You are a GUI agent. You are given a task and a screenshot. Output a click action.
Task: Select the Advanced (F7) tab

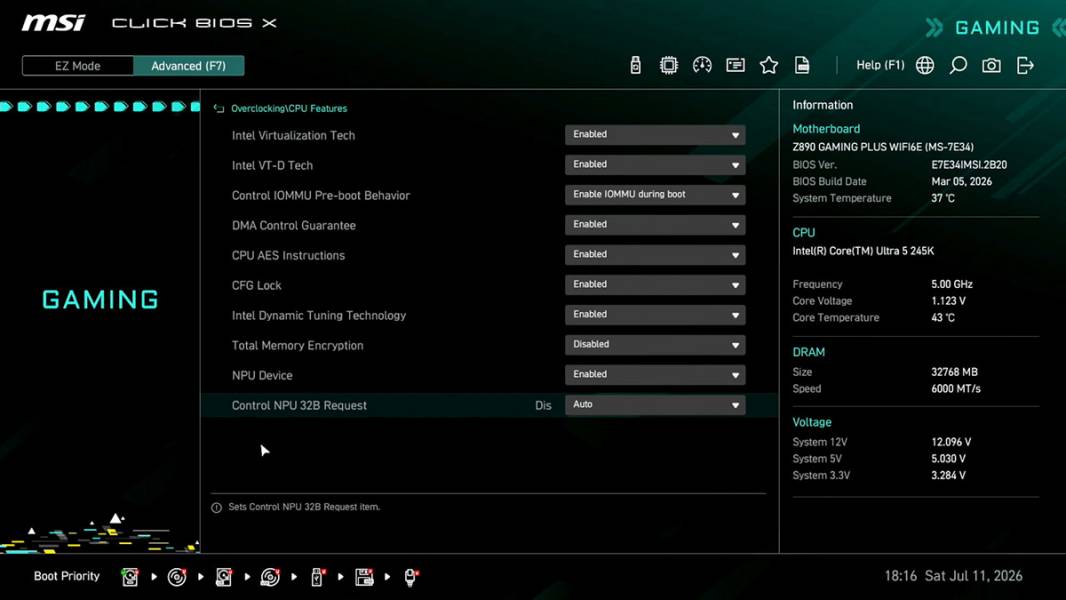188,66
